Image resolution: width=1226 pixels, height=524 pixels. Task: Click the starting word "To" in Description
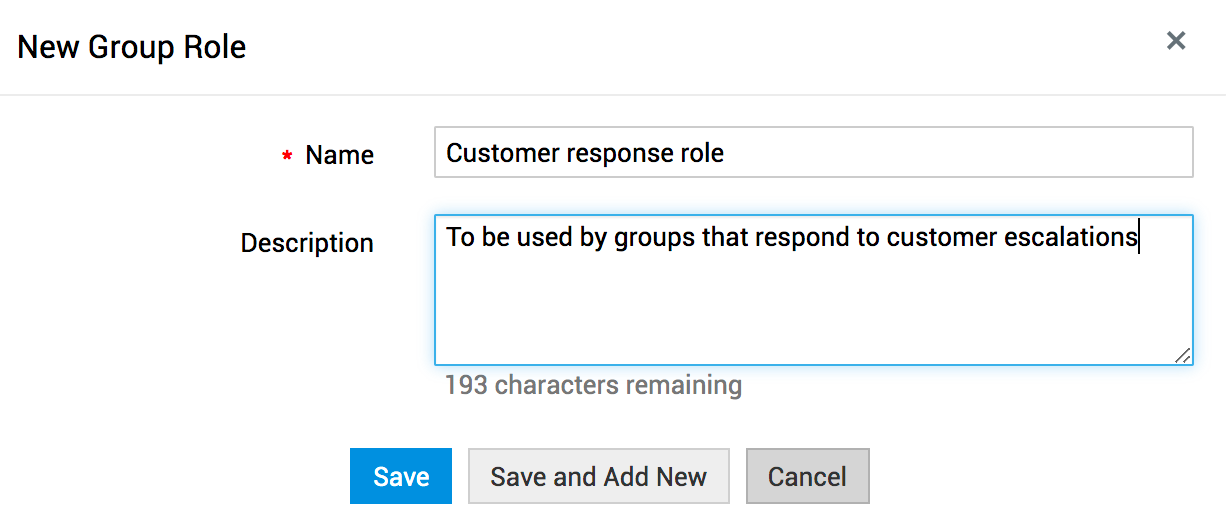pos(460,237)
